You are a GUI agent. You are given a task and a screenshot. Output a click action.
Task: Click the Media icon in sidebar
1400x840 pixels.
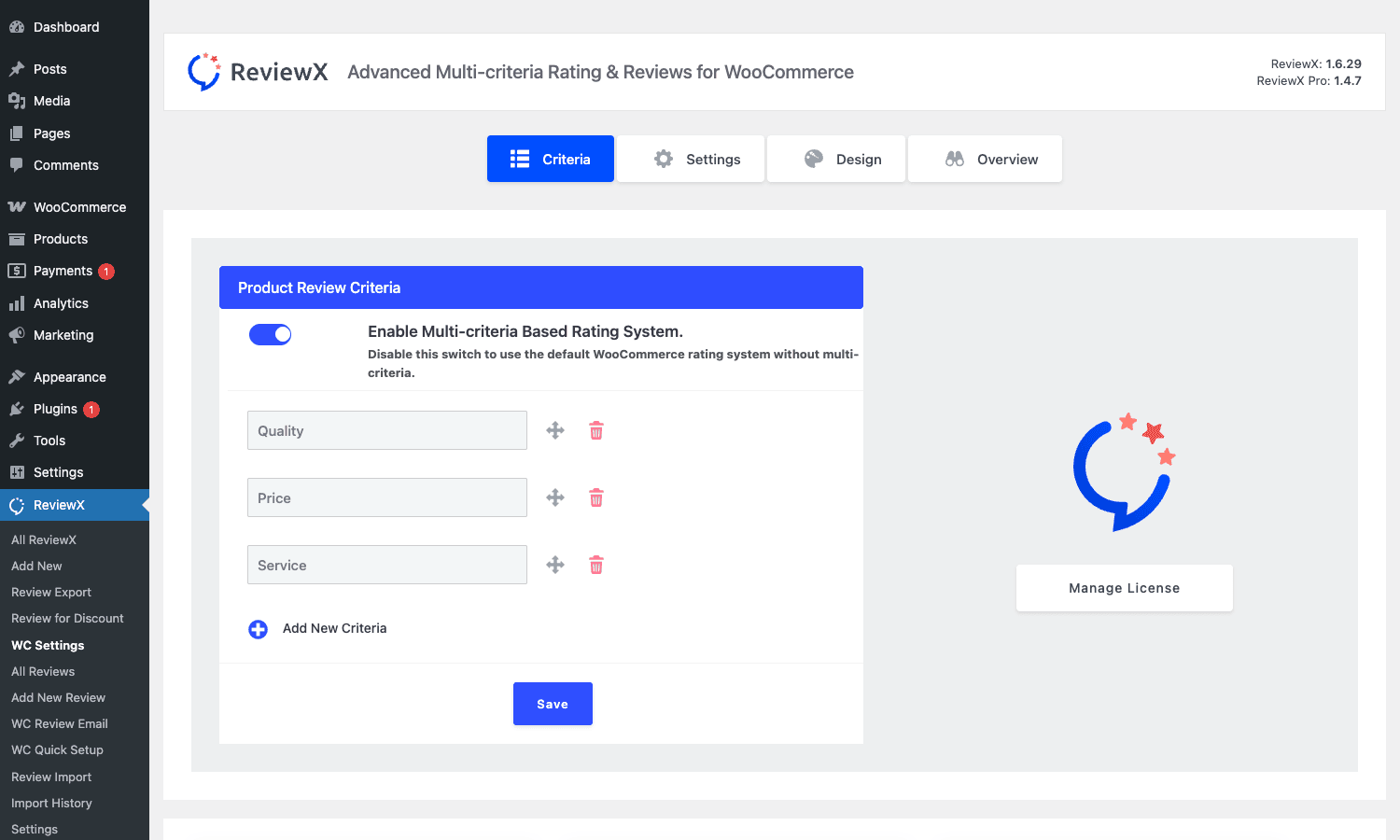17,101
